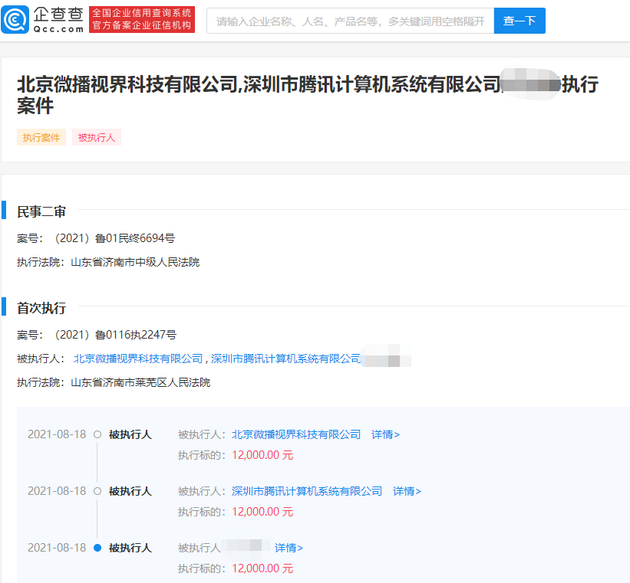
Task: Click the Qcc.com logo icon
Action: (x=15, y=19)
